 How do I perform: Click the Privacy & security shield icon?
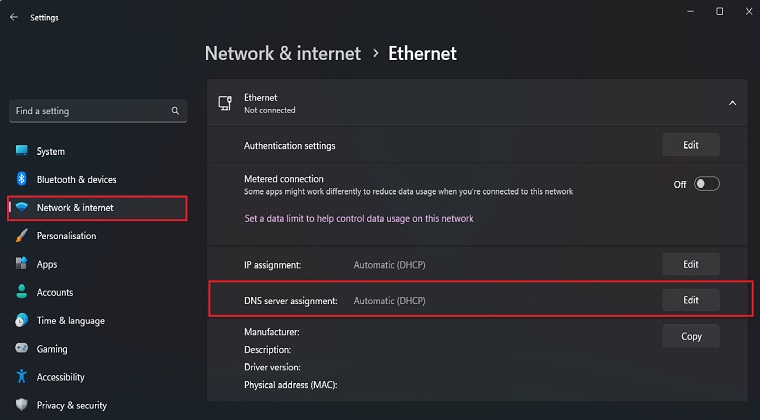tap(21, 405)
